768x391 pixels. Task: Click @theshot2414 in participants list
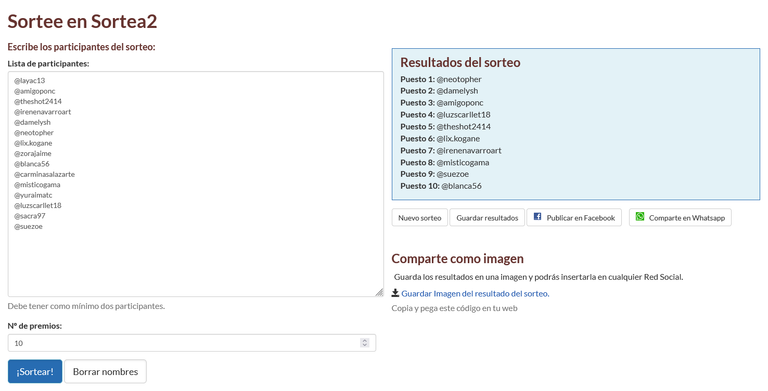coord(38,101)
